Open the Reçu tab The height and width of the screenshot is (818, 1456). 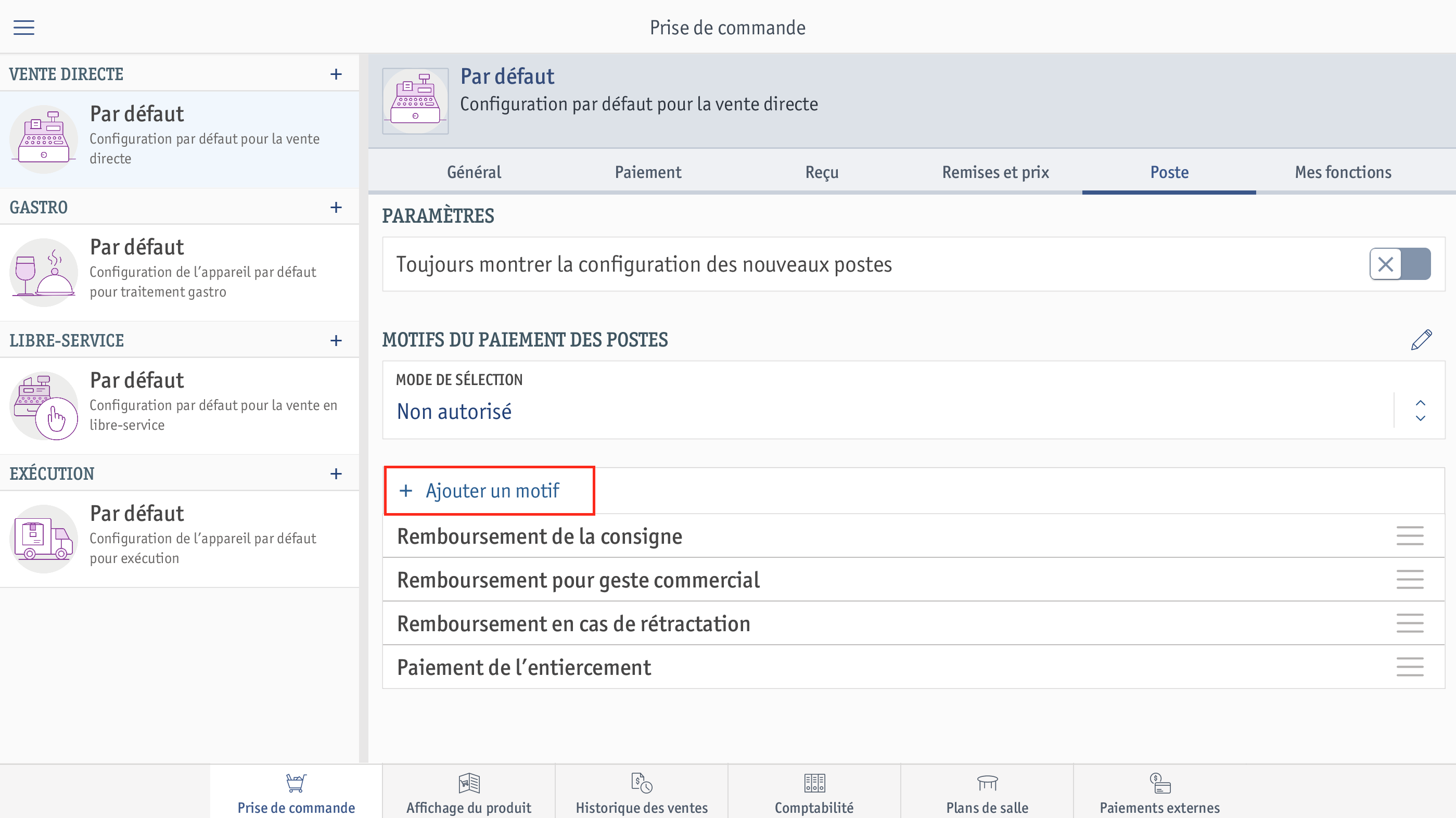(x=822, y=172)
